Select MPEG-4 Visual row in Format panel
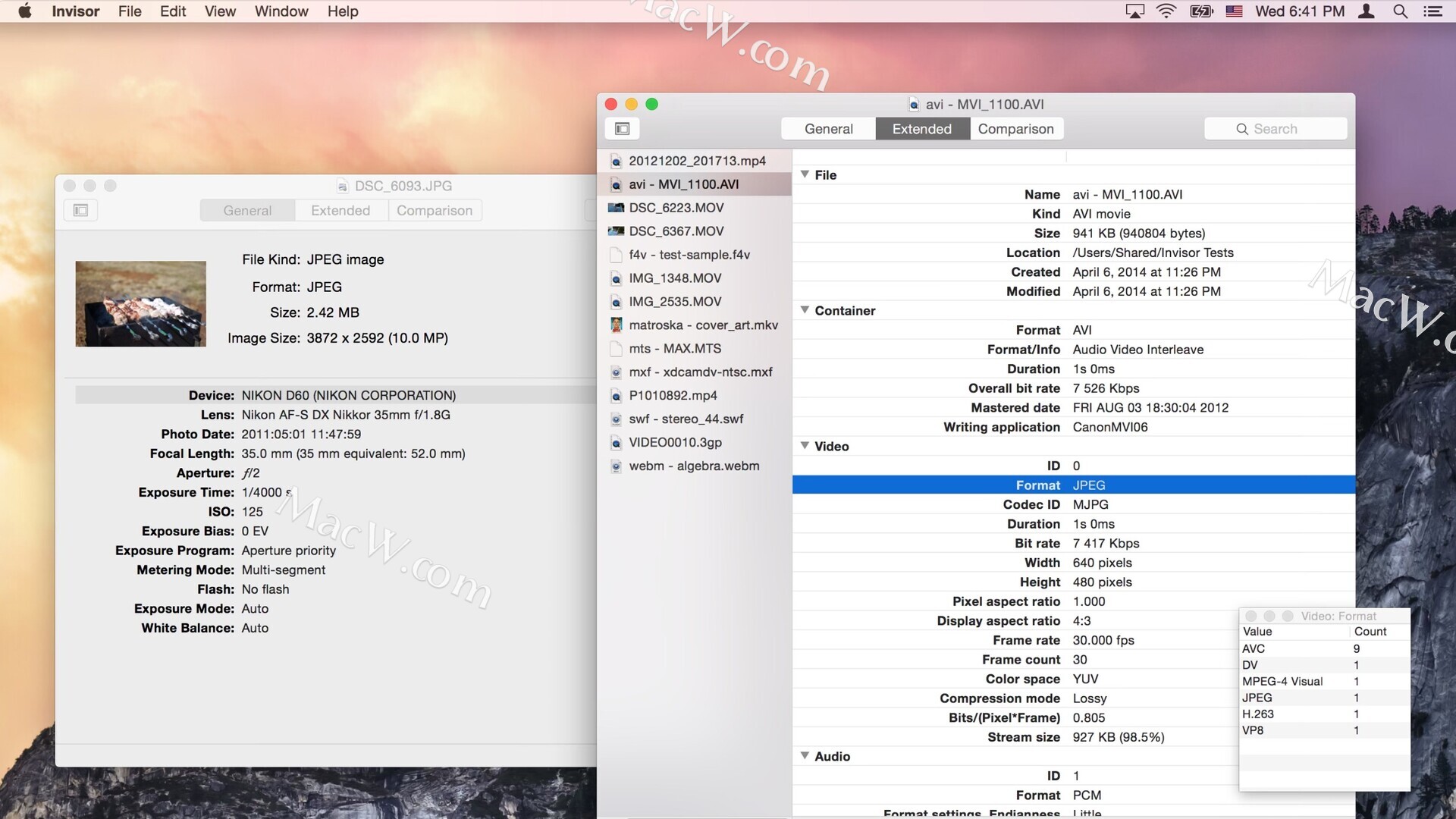This screenshot has width=1456, height=819. (1324, 682)
